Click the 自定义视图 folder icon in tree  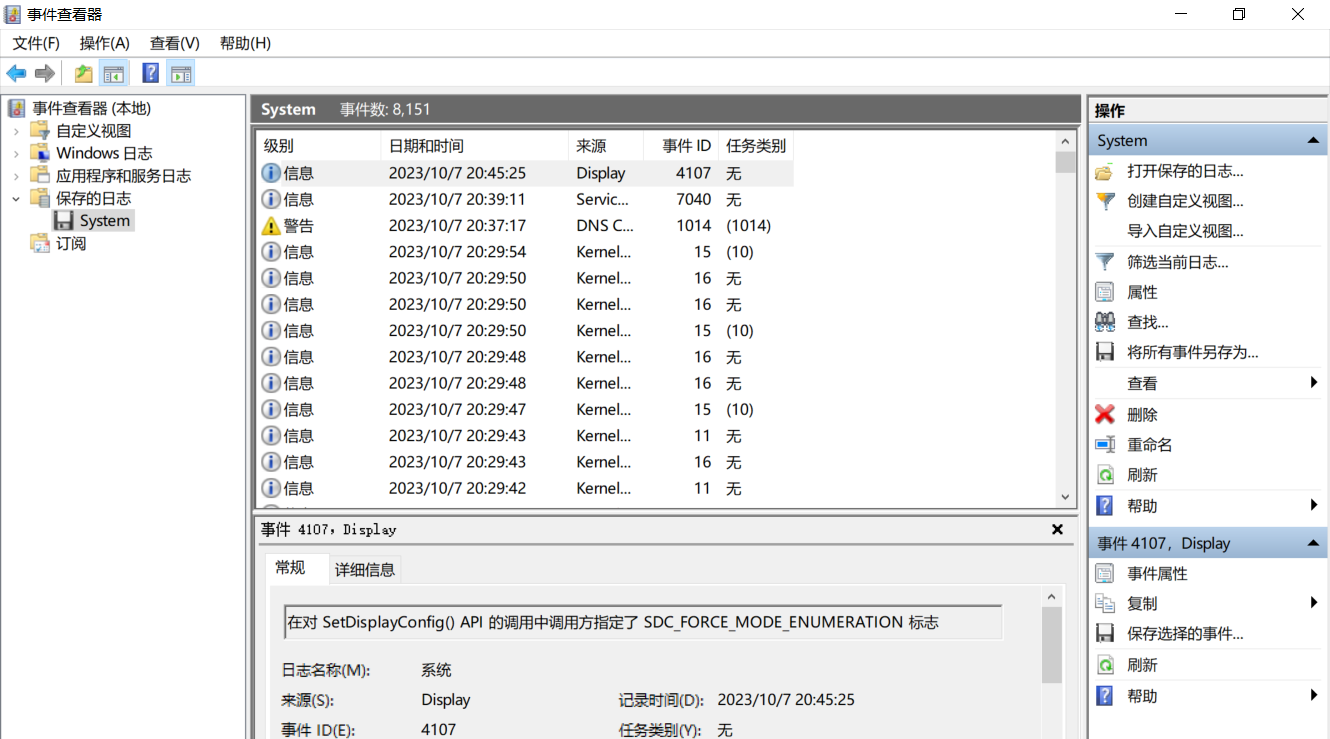coord(40,131)
